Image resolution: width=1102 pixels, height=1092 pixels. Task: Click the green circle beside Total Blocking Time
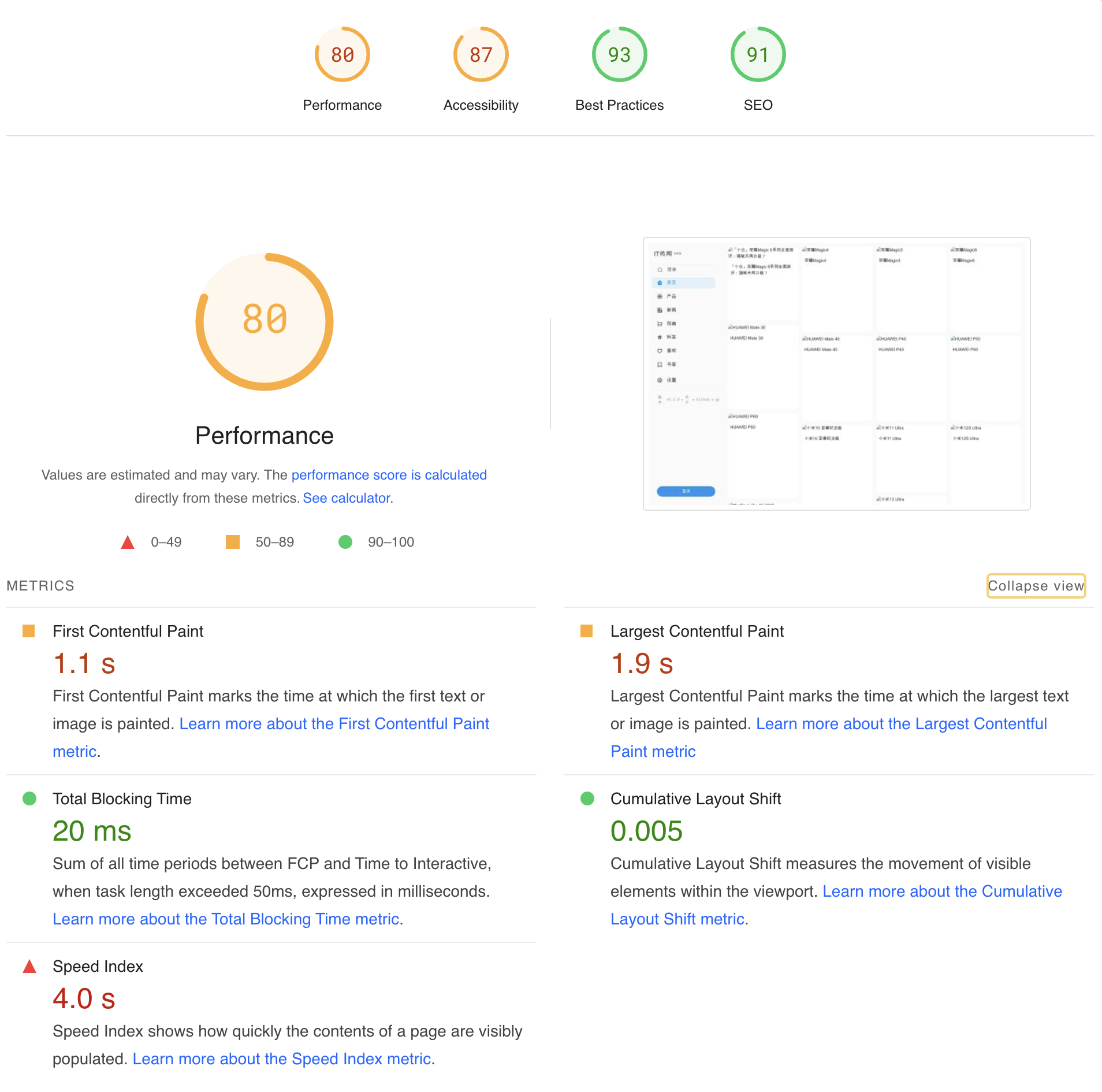[29, 798]
